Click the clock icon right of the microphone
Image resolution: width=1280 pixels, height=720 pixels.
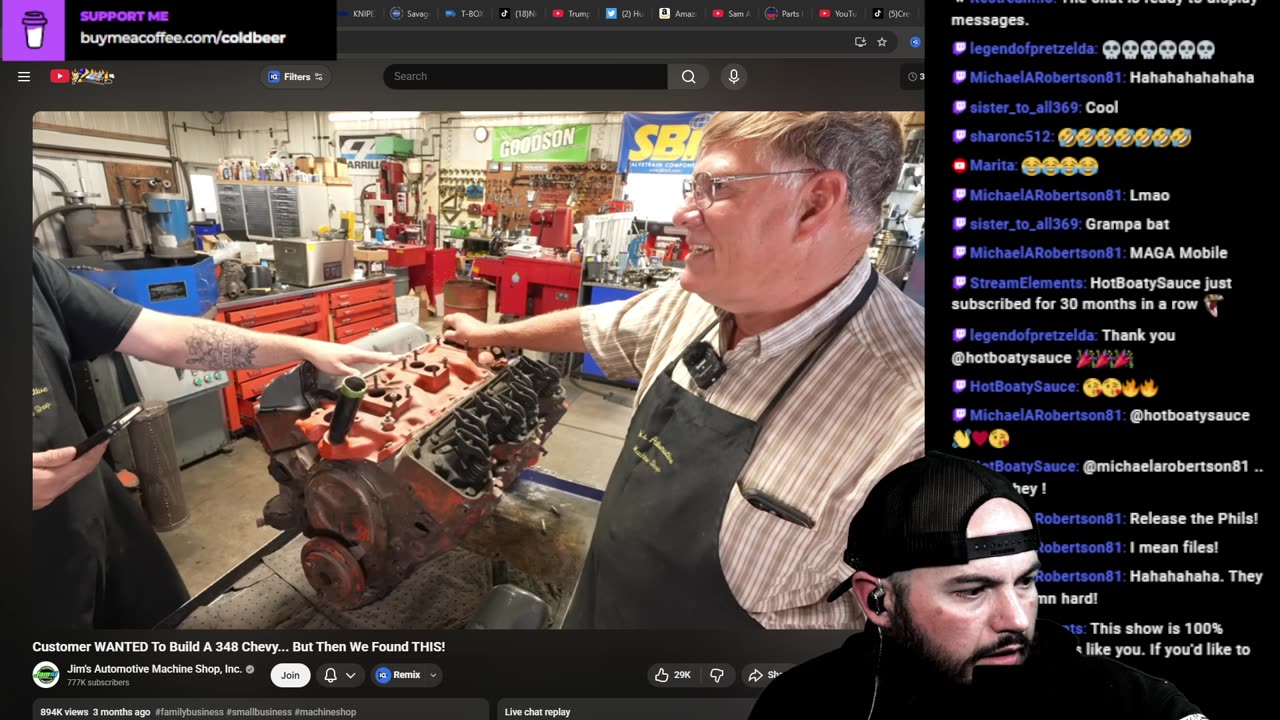(913, 76)
